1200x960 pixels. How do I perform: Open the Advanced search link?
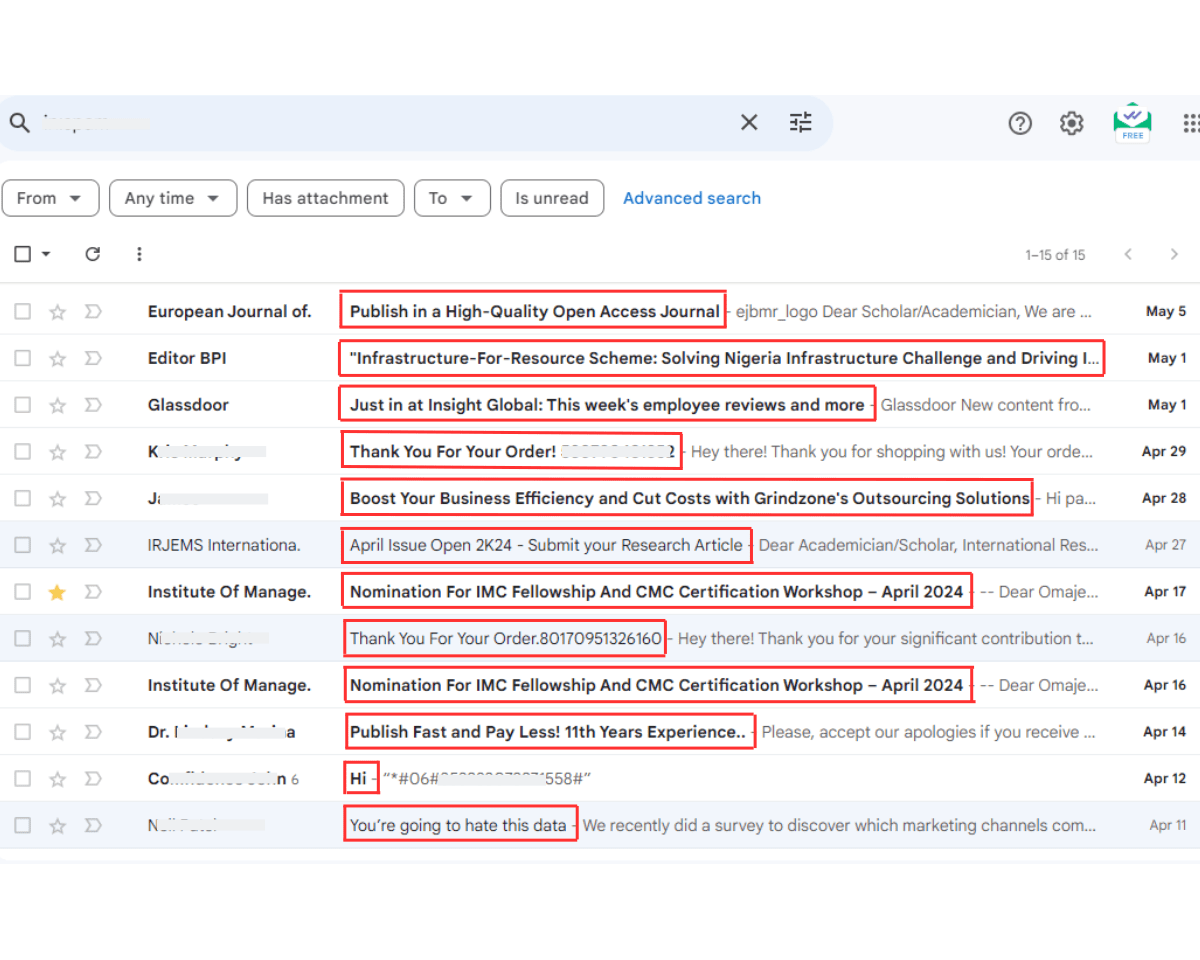coord(692,198)
